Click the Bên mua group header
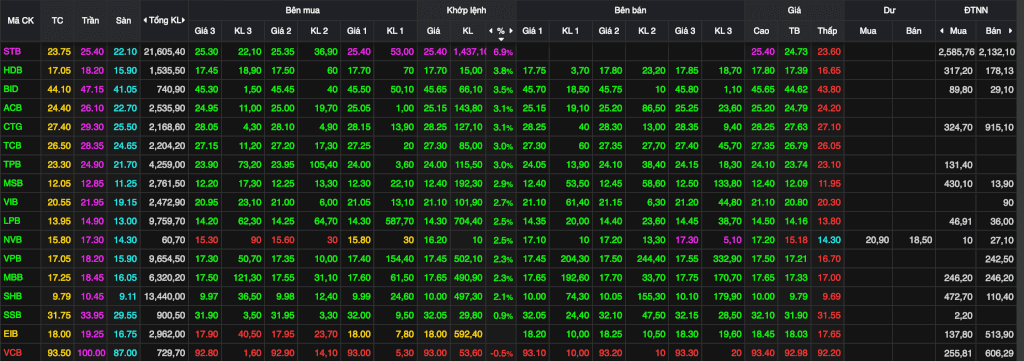The width and height of the screenshot is (1024, 361). [x=302, y=10]
